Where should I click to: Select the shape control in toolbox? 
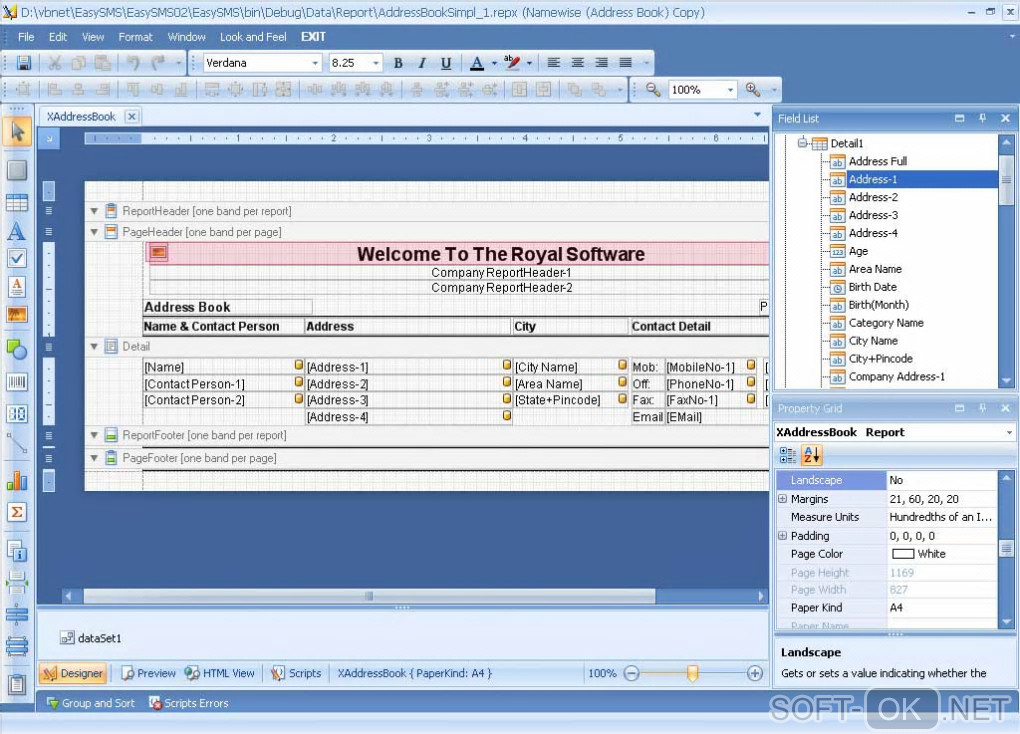(17, 349)
